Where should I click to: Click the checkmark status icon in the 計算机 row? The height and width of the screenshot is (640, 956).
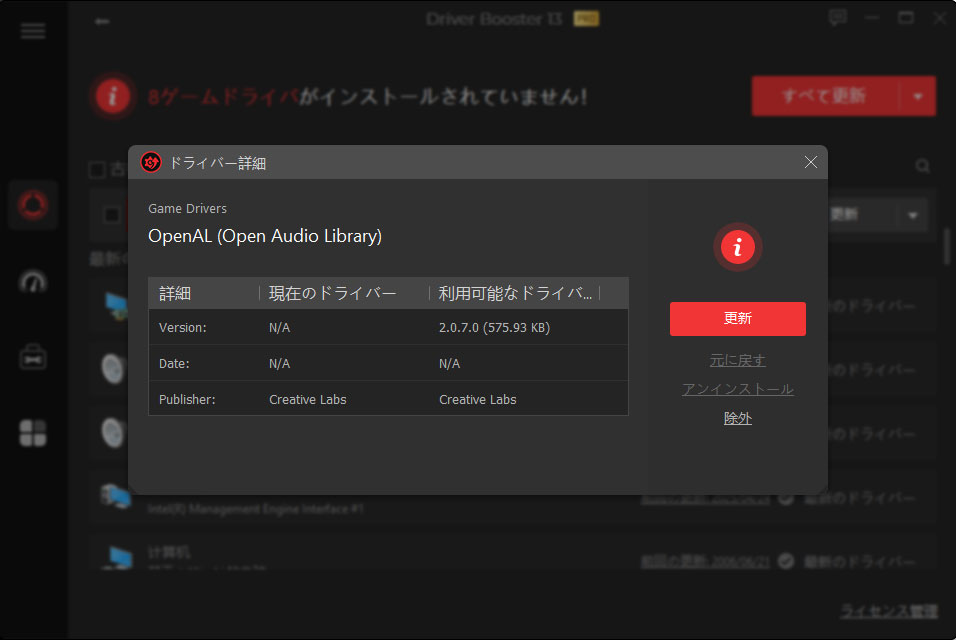[x=786, y=561]
